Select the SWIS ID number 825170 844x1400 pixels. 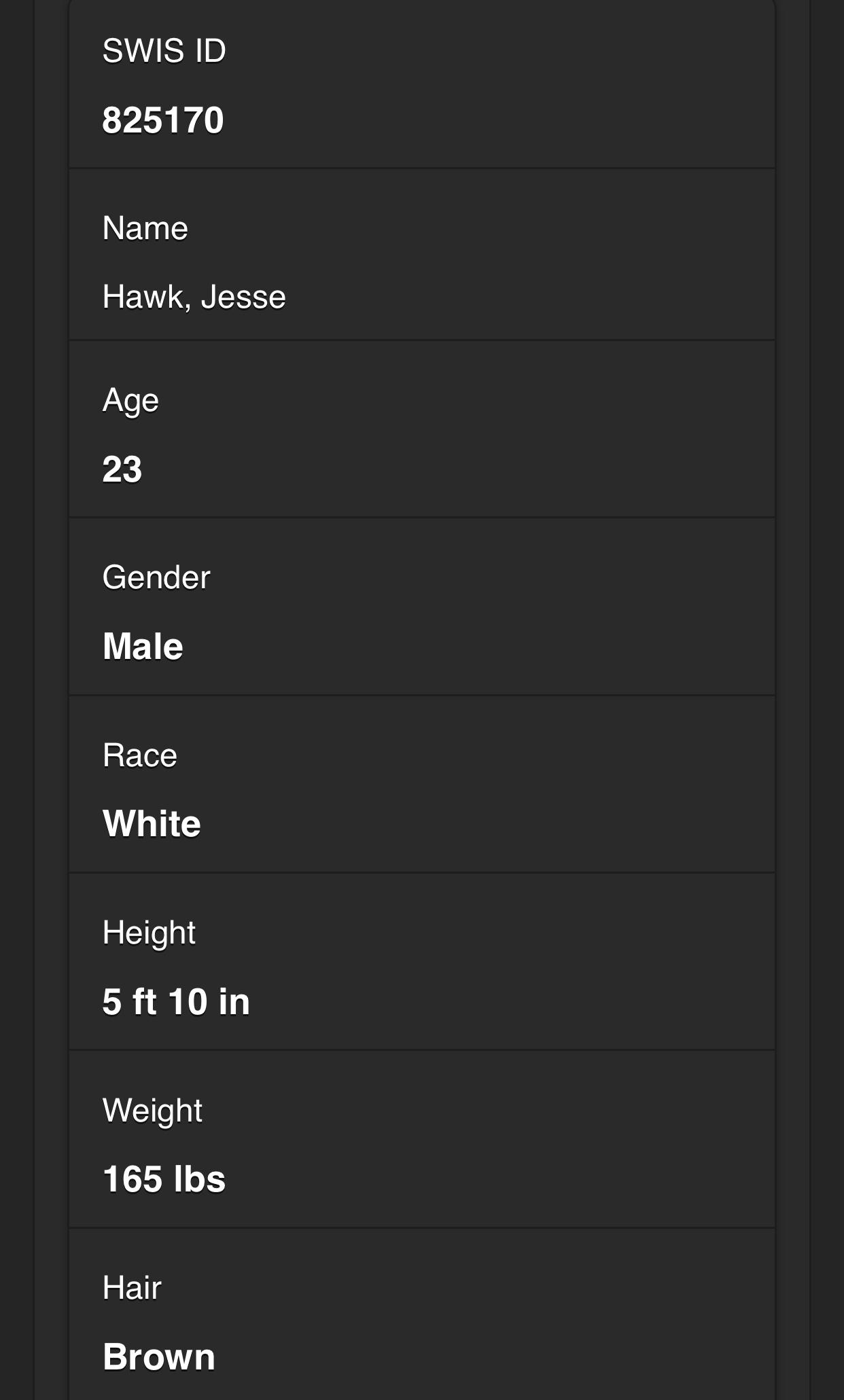tap(163, 120)
